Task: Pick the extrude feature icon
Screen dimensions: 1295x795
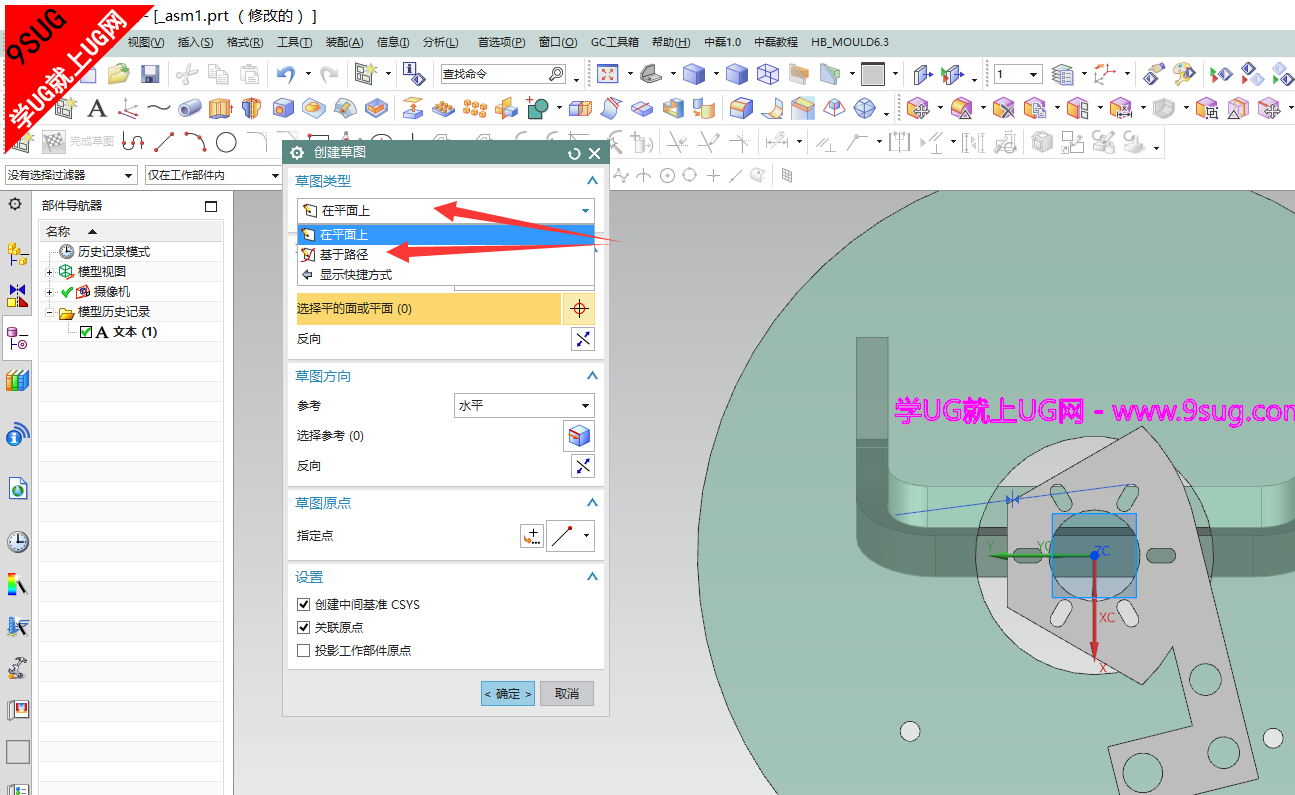Action: click(220, 108)
